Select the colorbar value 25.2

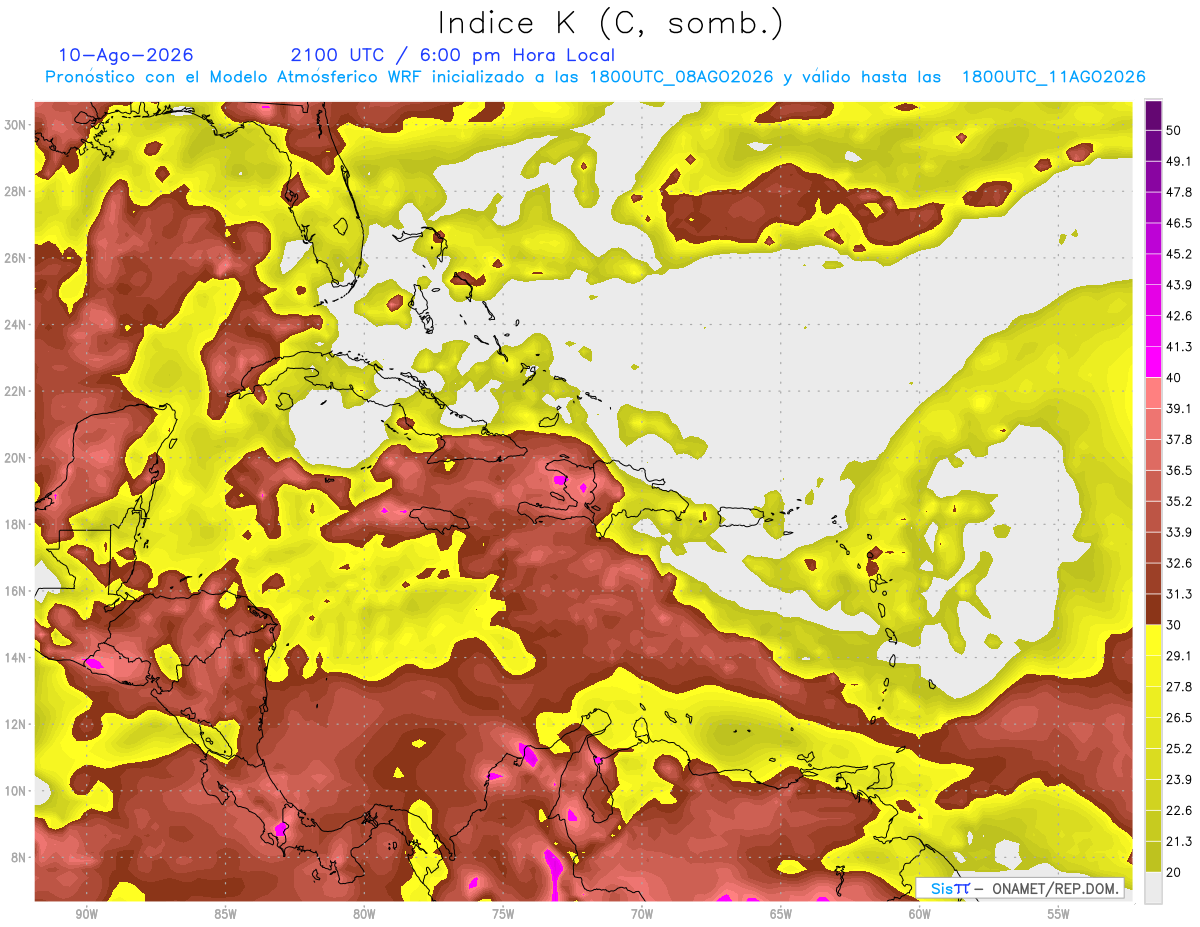click(1178, 749)
